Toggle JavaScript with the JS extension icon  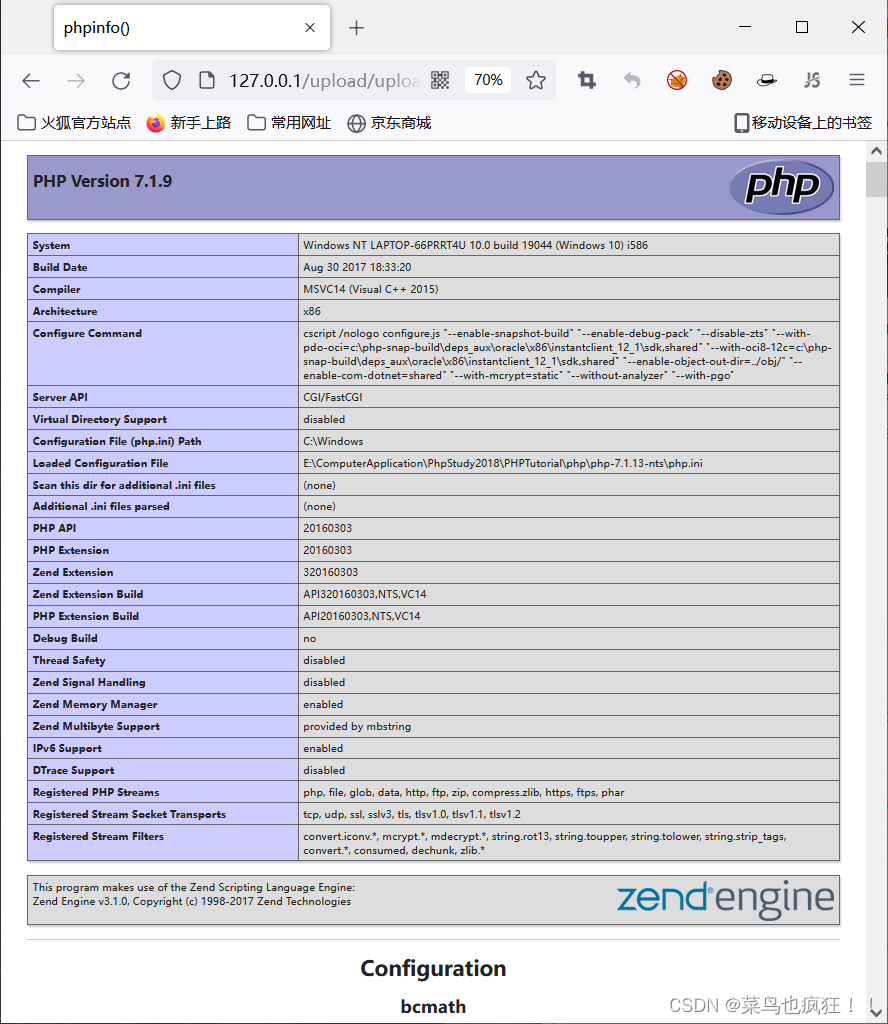812,80
